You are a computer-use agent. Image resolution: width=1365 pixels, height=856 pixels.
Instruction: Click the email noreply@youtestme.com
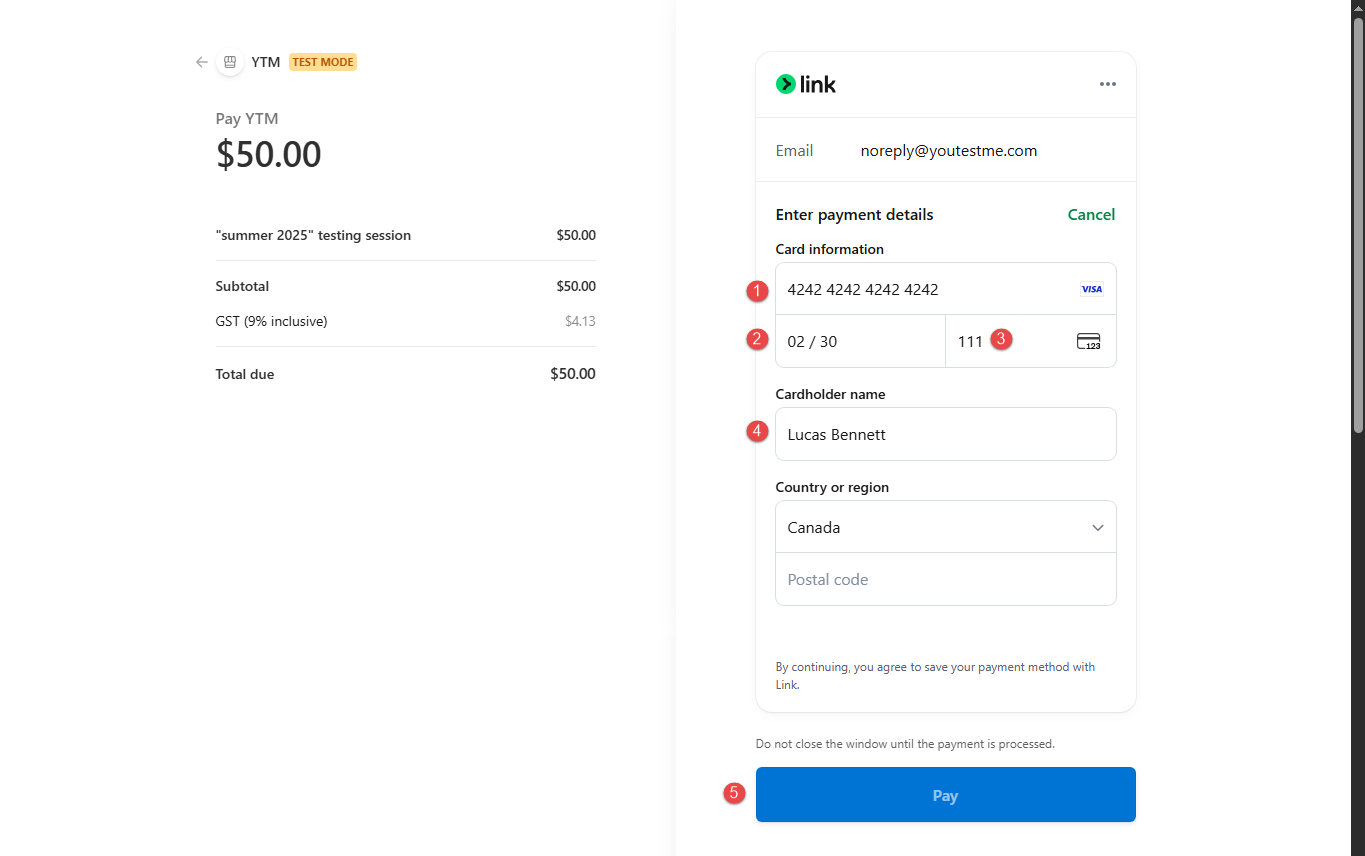[x=948, y=151]
